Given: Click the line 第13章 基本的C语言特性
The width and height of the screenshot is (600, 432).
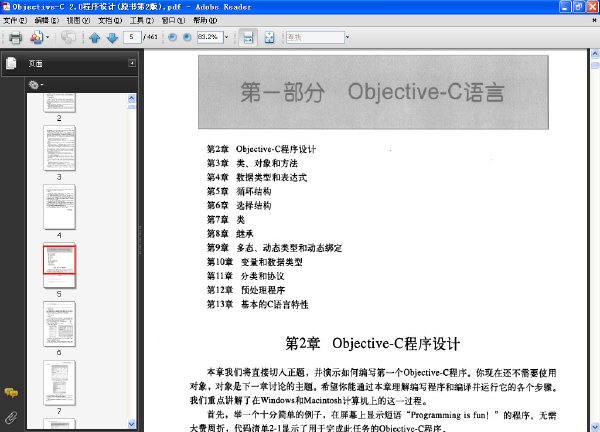Looking at the screenshot, I should pos(258,304).
